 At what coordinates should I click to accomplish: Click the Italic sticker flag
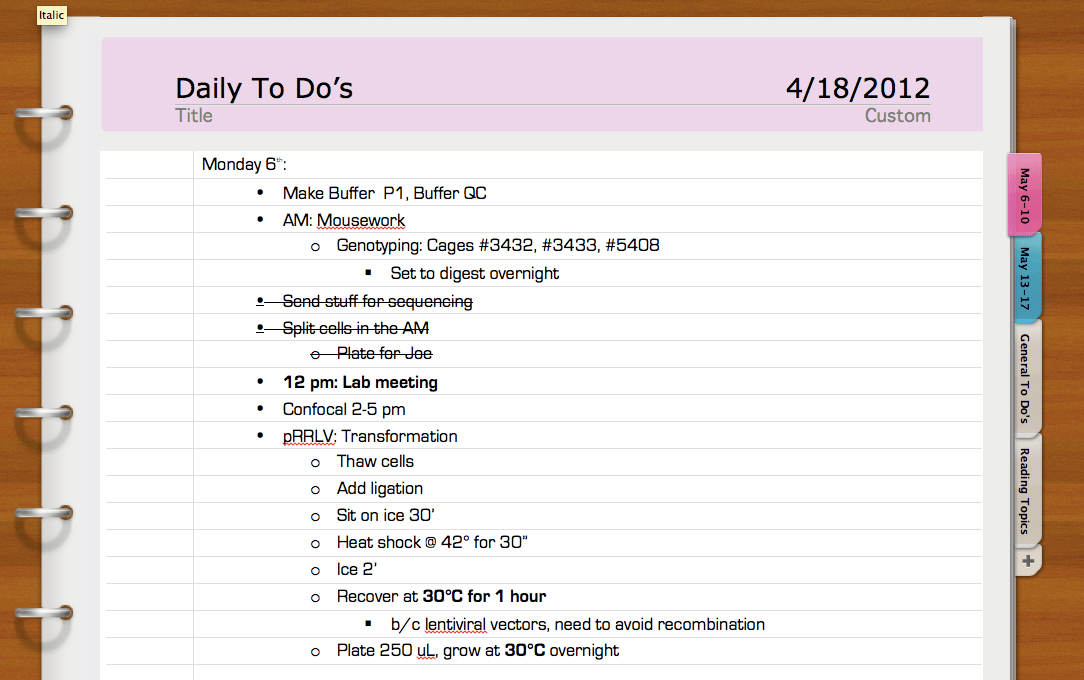click(51, 15)
